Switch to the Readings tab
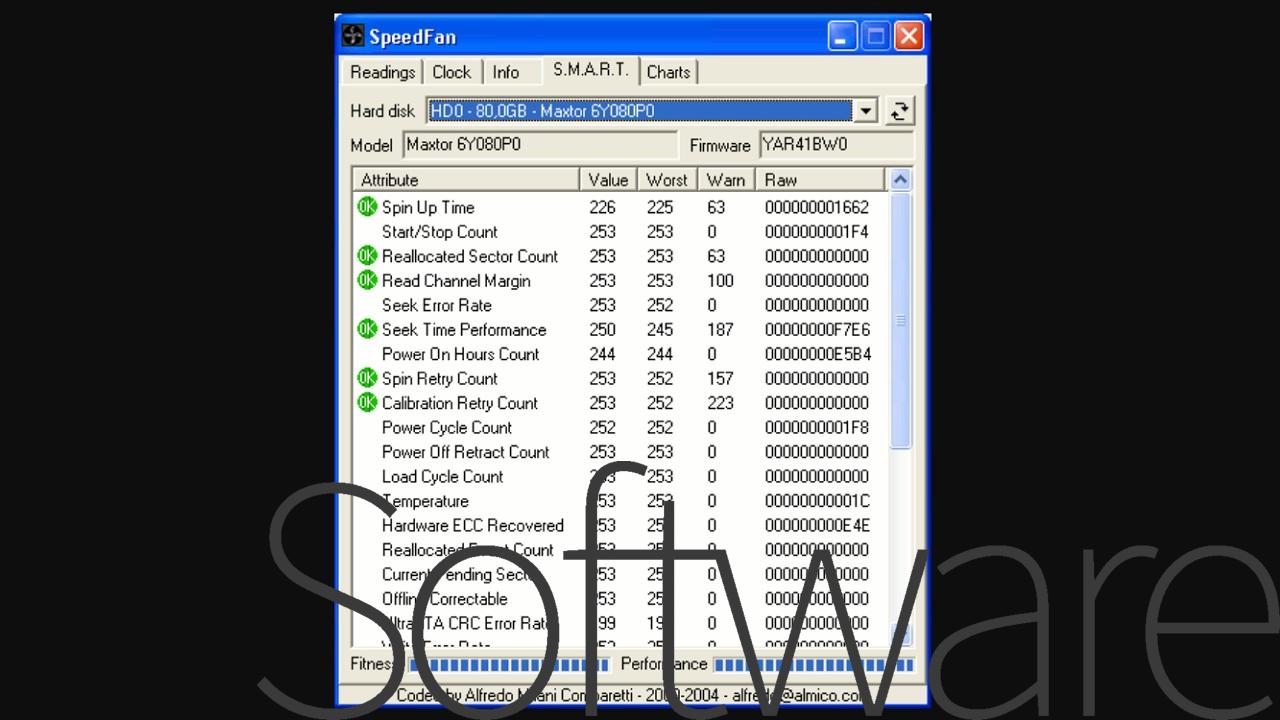 (383, 72)
